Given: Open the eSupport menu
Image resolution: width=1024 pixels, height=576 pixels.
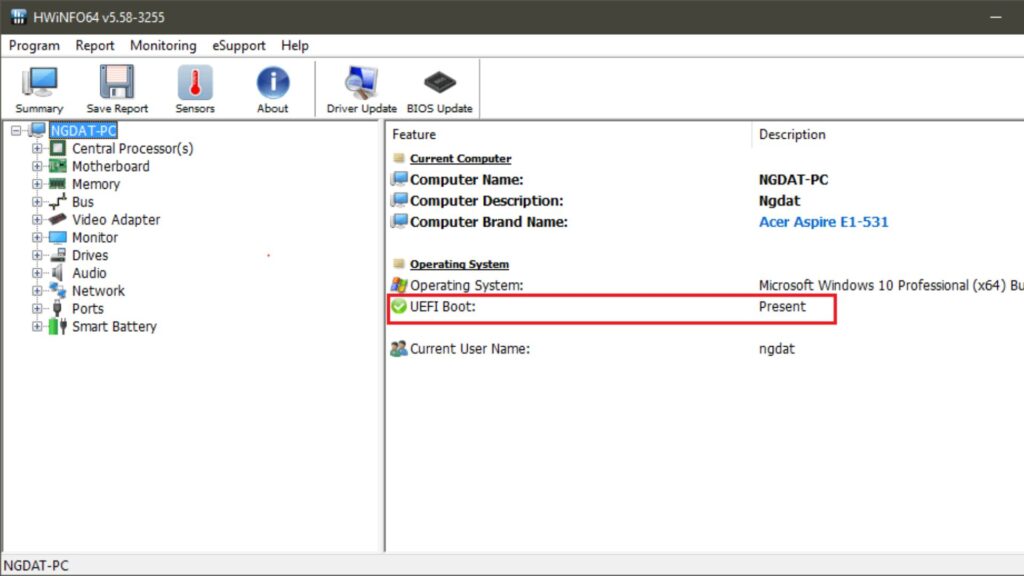Looking at the screenshot, I should [238, 45].
